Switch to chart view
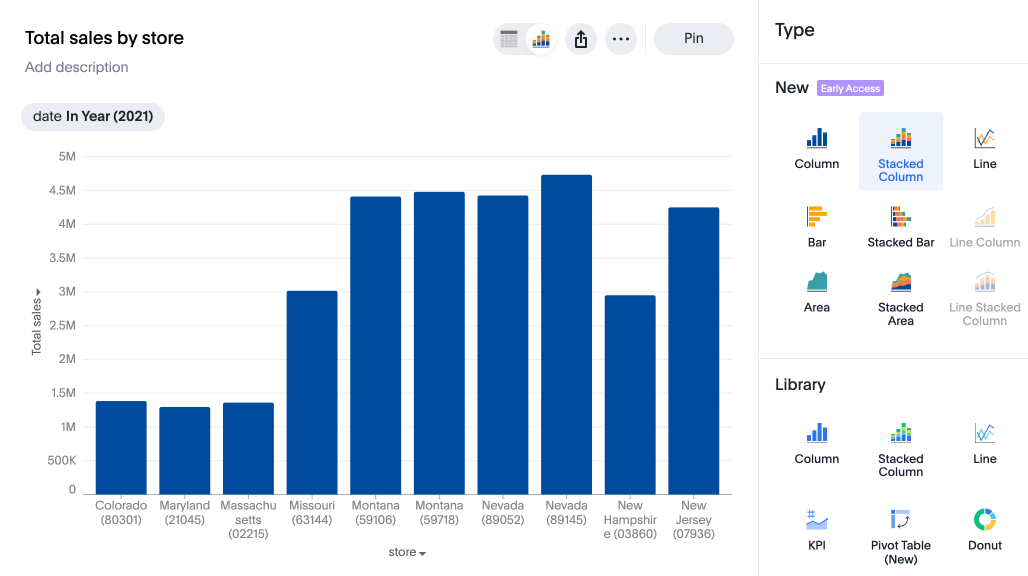This screenshot has height=576, width=1028. (540, 39)
